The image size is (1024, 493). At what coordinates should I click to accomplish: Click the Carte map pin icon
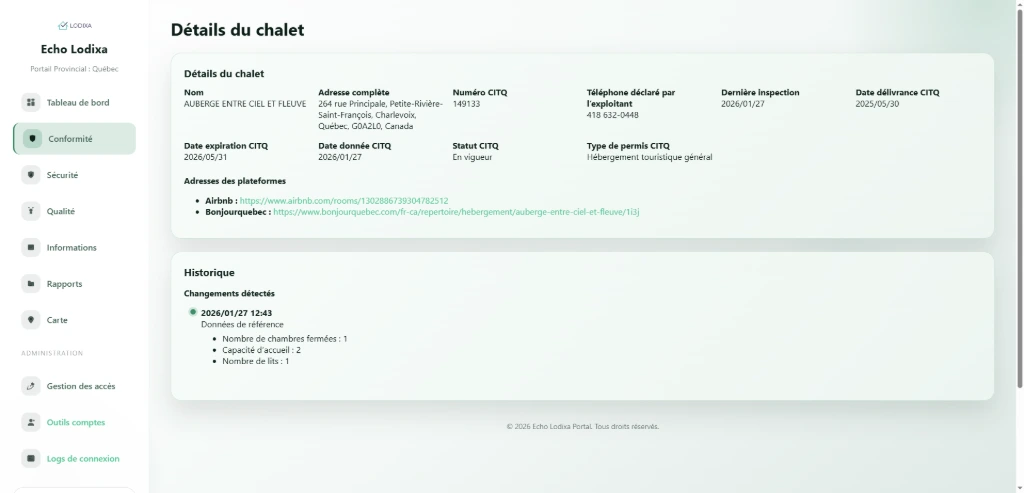coord(30,320)
